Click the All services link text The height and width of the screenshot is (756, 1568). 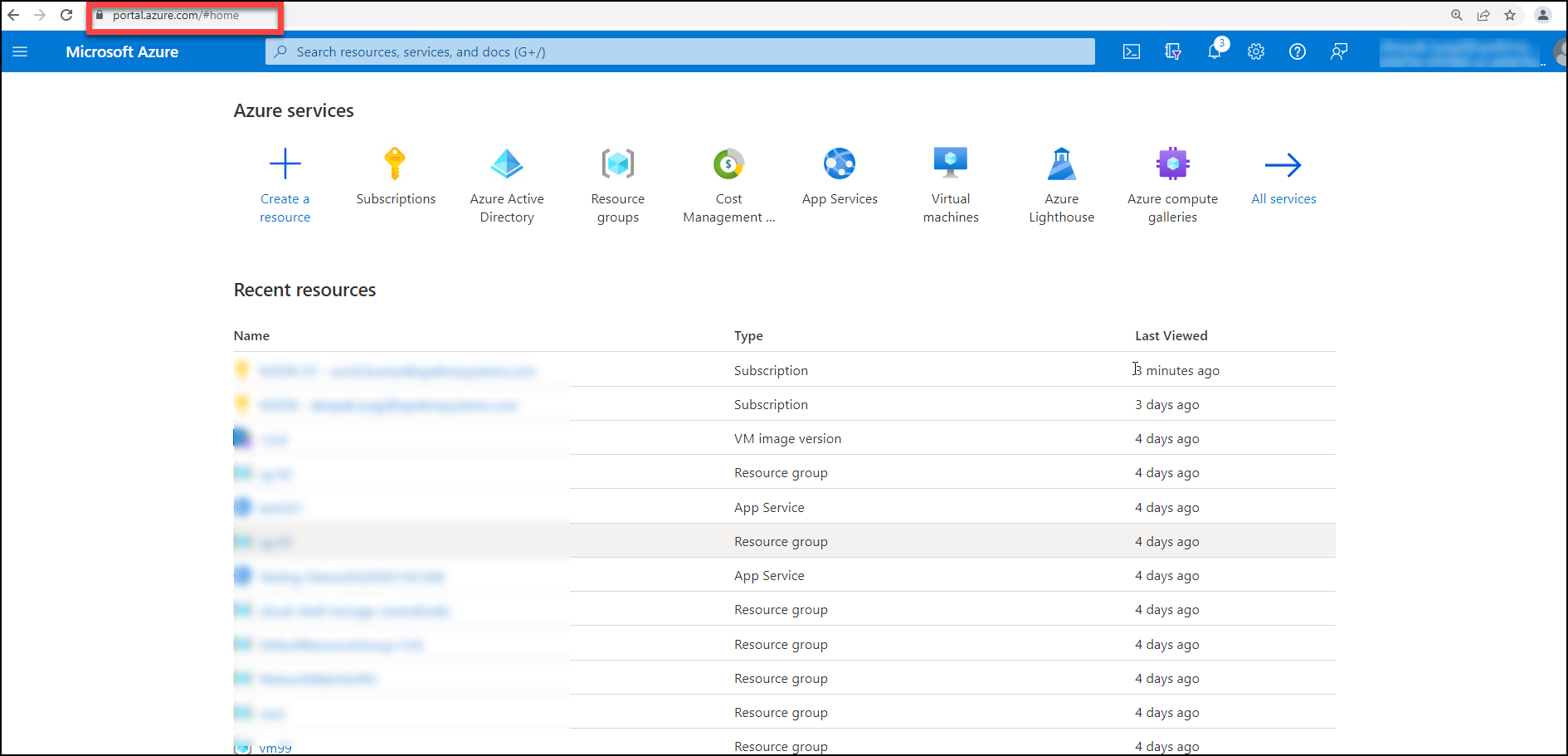coord(1283,199)
